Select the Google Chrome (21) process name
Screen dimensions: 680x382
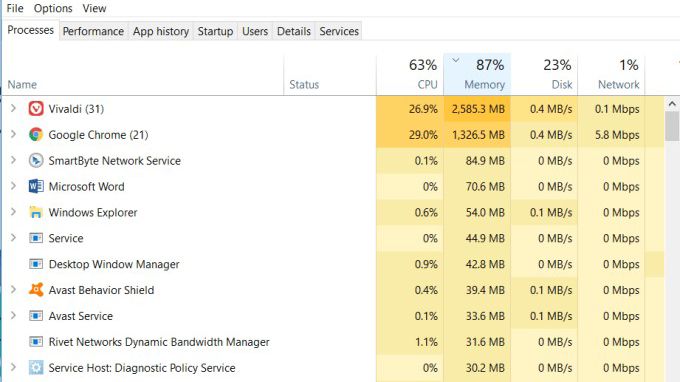tap(98, 135)
